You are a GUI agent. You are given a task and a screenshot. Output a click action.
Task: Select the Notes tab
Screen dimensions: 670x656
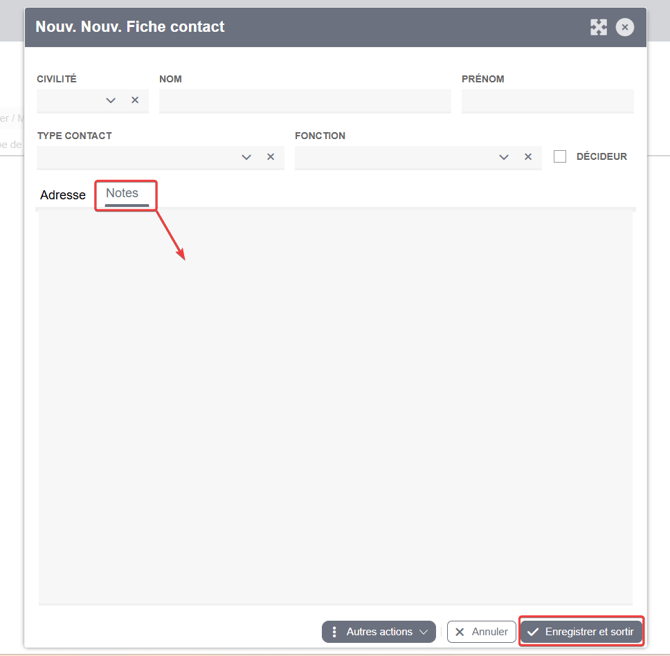click(x=123, y=193)
